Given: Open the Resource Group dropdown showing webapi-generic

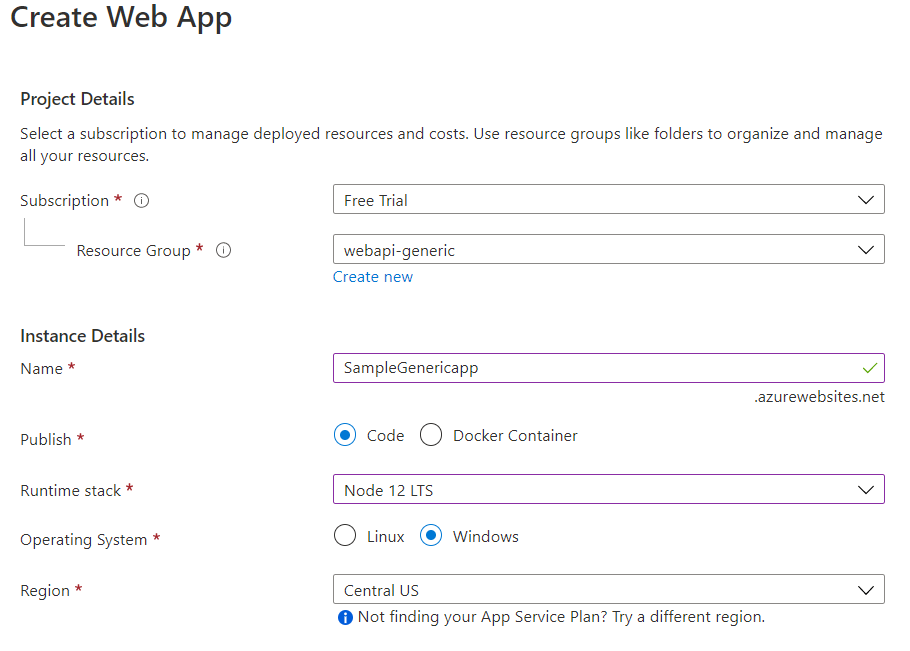Looking at the screenshot, I should coord(608,250).
